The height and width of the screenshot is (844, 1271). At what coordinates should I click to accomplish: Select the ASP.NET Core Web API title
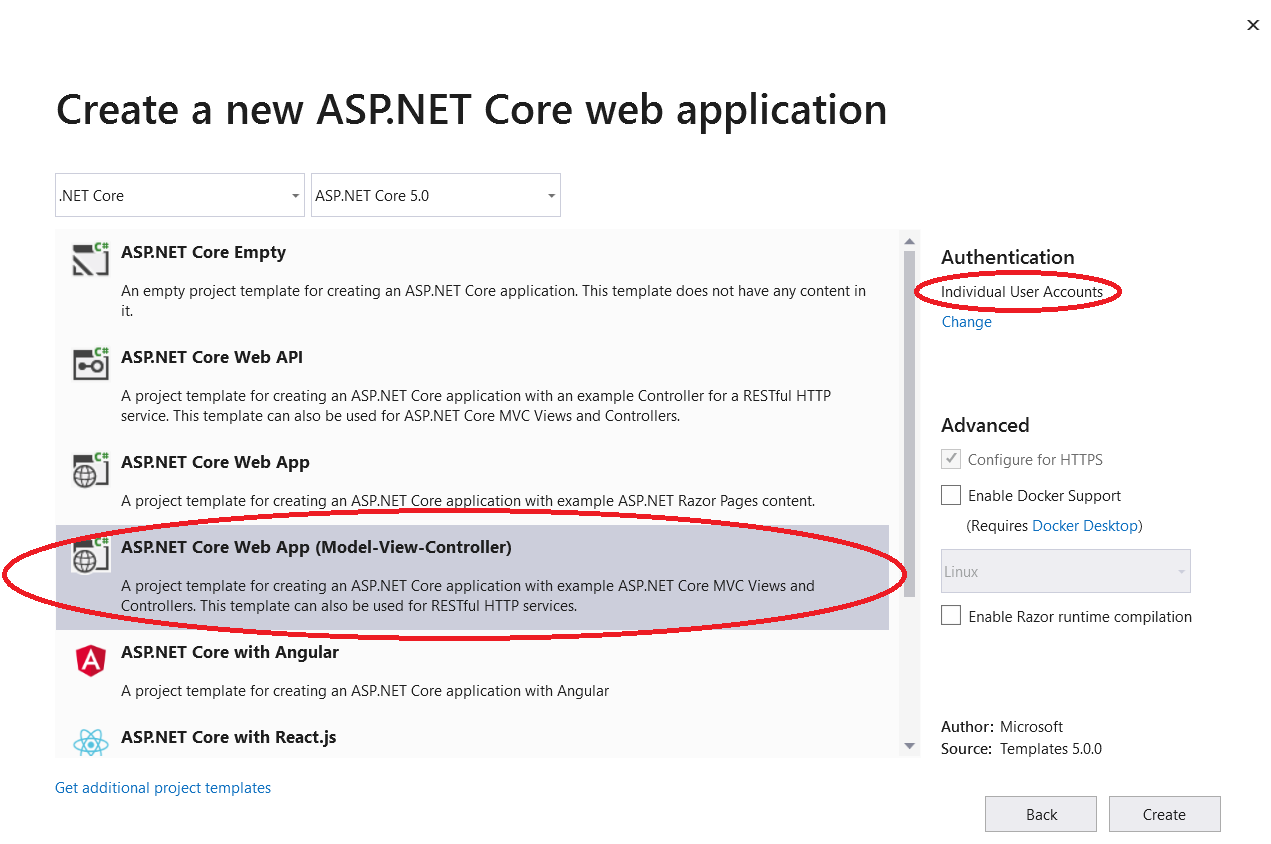tap(212, 357)
